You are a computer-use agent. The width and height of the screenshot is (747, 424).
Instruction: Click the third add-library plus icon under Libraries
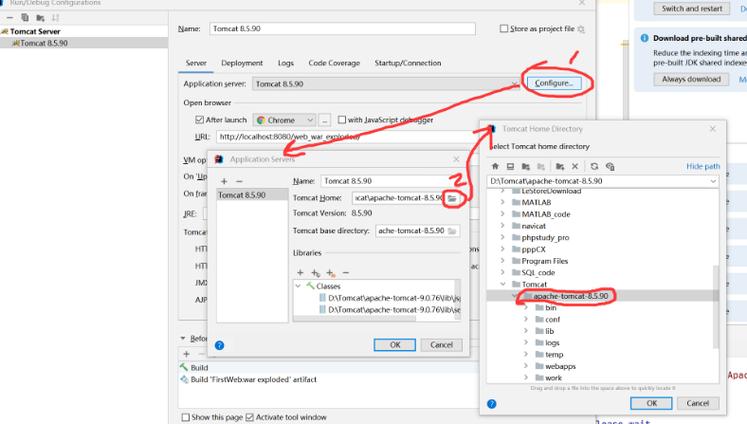click(331, 273)
